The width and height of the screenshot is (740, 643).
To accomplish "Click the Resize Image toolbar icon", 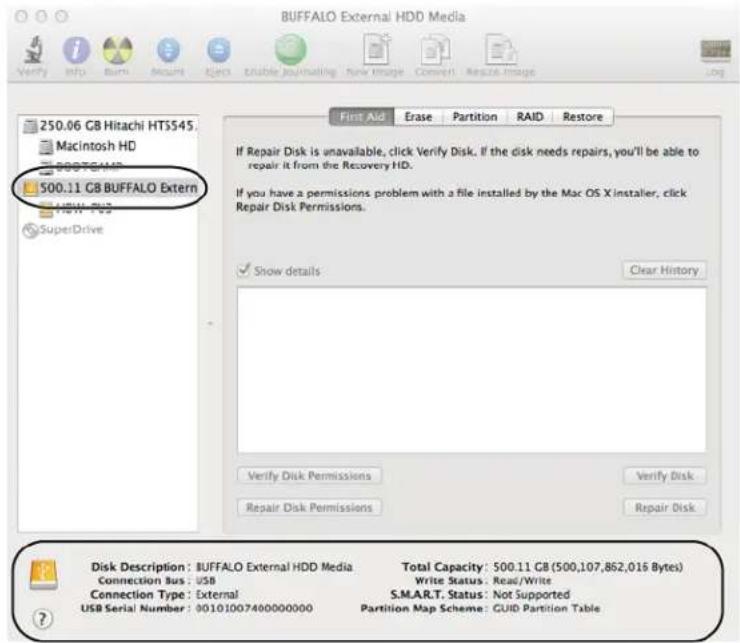I will [x=500, y=49].
